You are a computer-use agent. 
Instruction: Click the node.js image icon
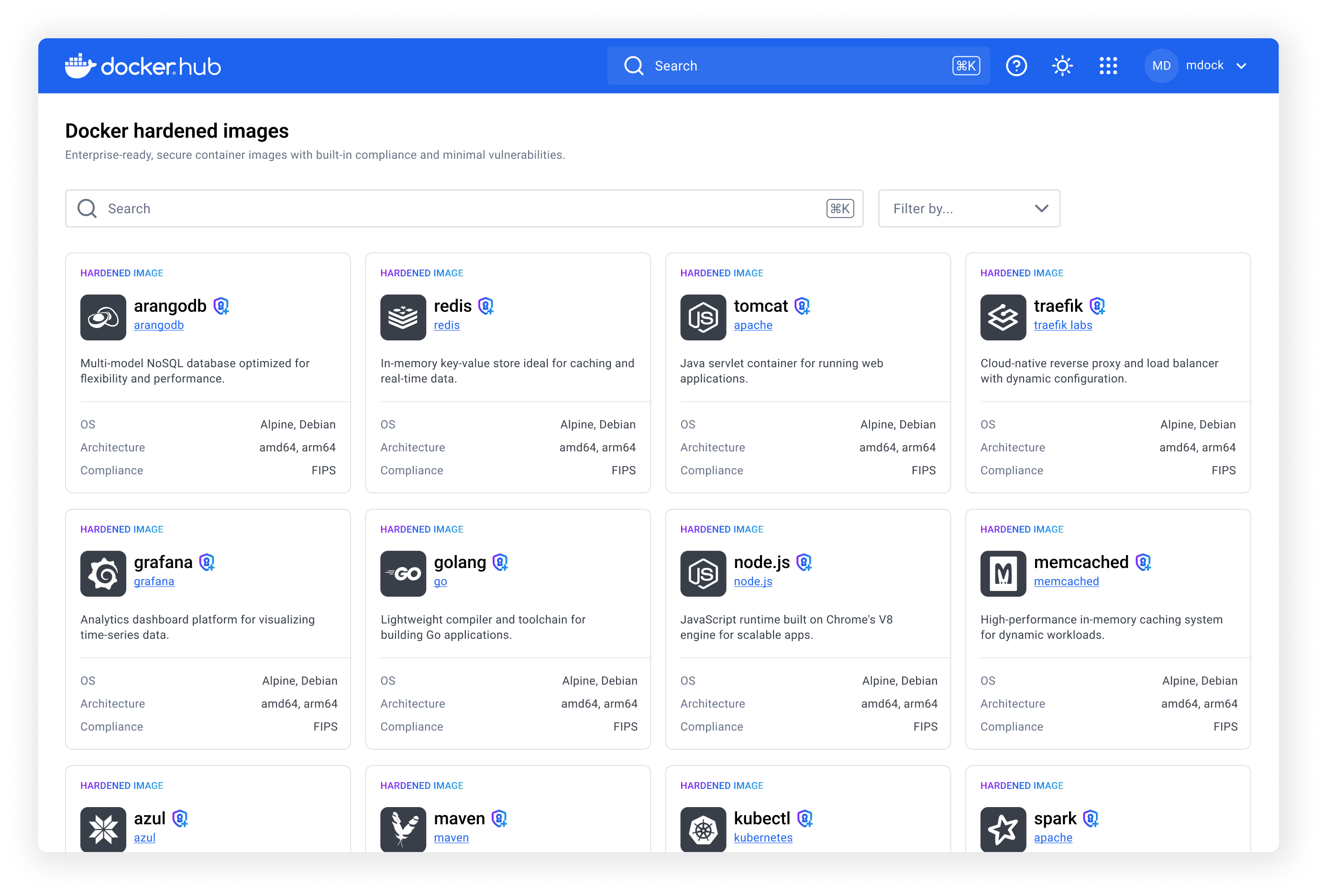tap(703, 573)
